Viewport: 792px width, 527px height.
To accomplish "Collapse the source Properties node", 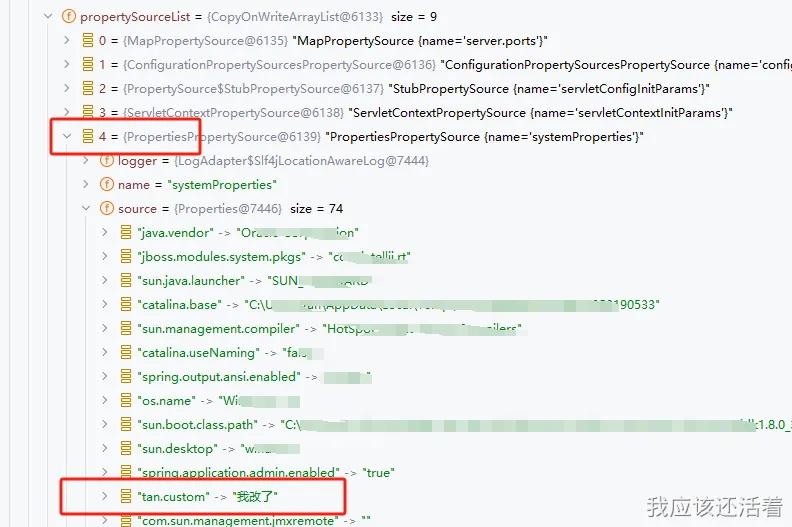I will coord(87,209).
